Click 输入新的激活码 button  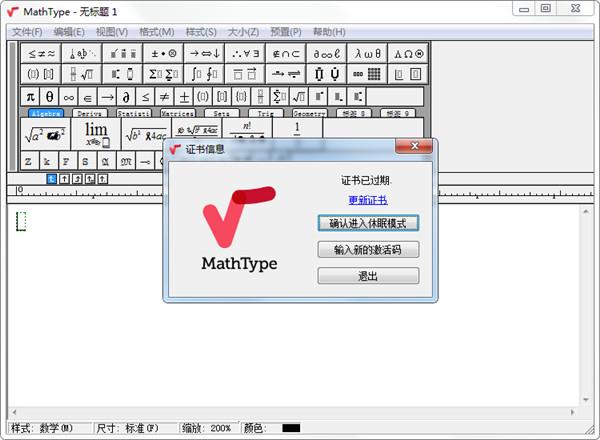[x=368, y=249]
